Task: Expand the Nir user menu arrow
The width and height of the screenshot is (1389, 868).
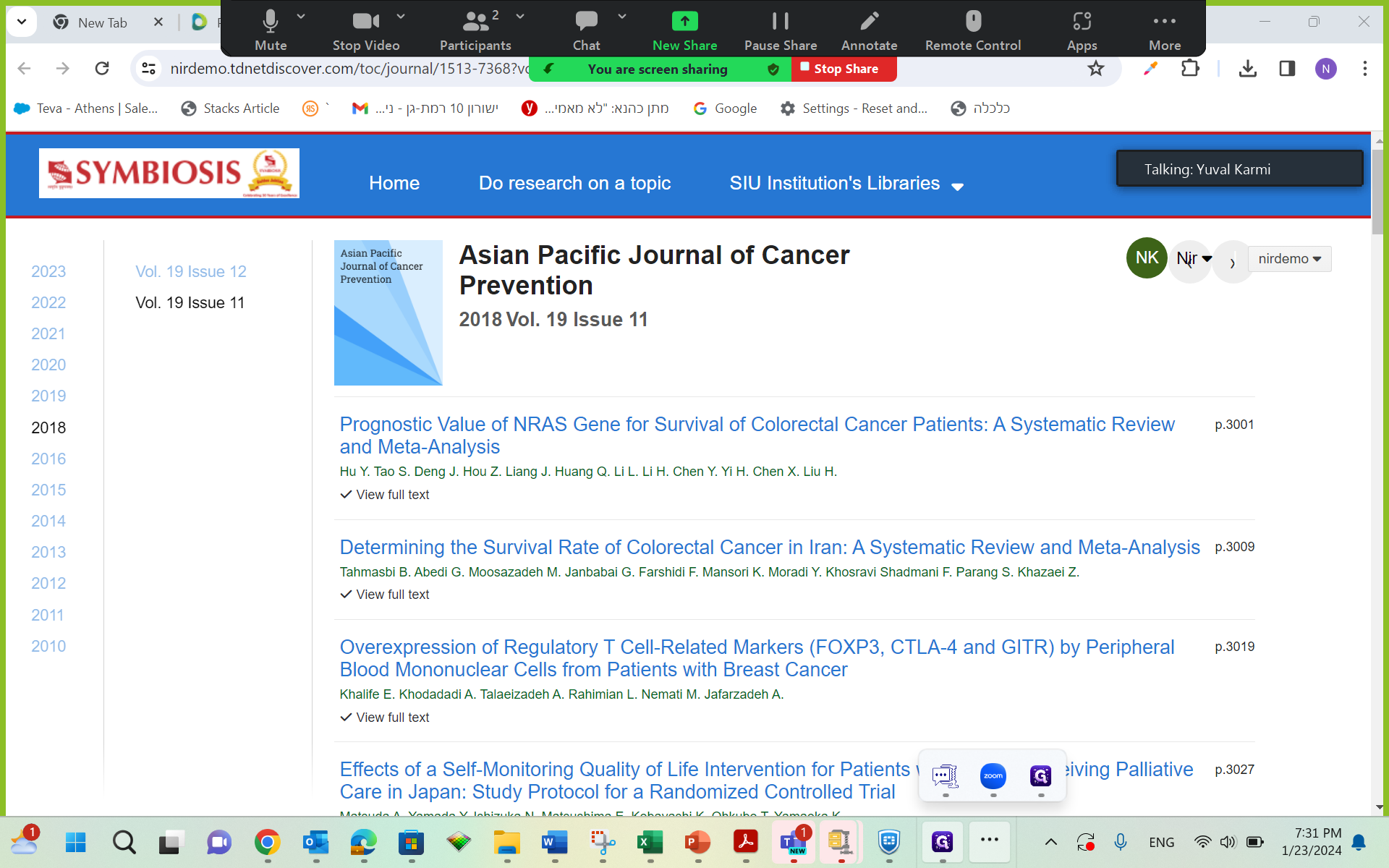Action: pyautogui.click(x=1207, y=259)
